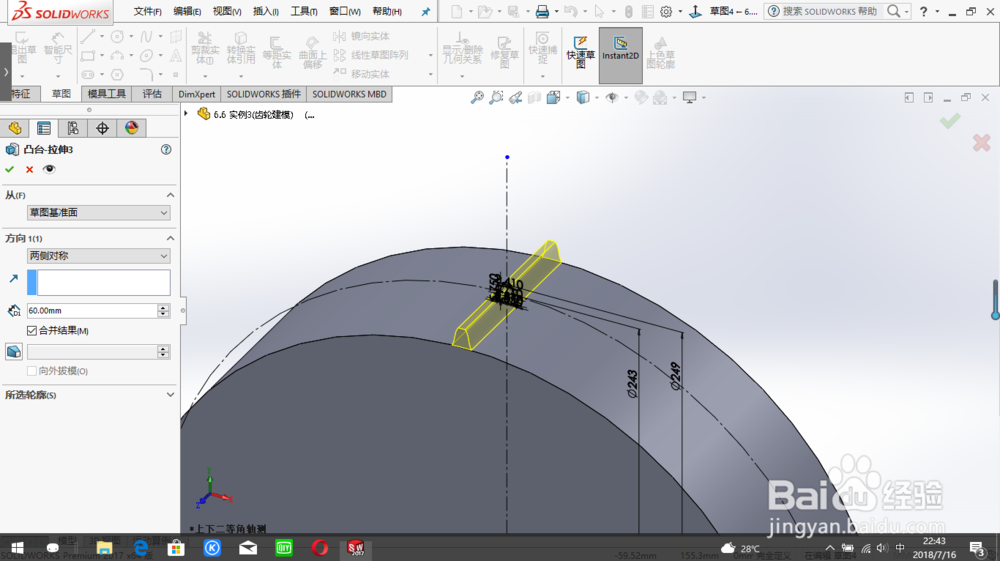Viewport: 1000px width, 561px height.
Task: Collapse the 方向 1(1) section
Action: tap(170, 238)
